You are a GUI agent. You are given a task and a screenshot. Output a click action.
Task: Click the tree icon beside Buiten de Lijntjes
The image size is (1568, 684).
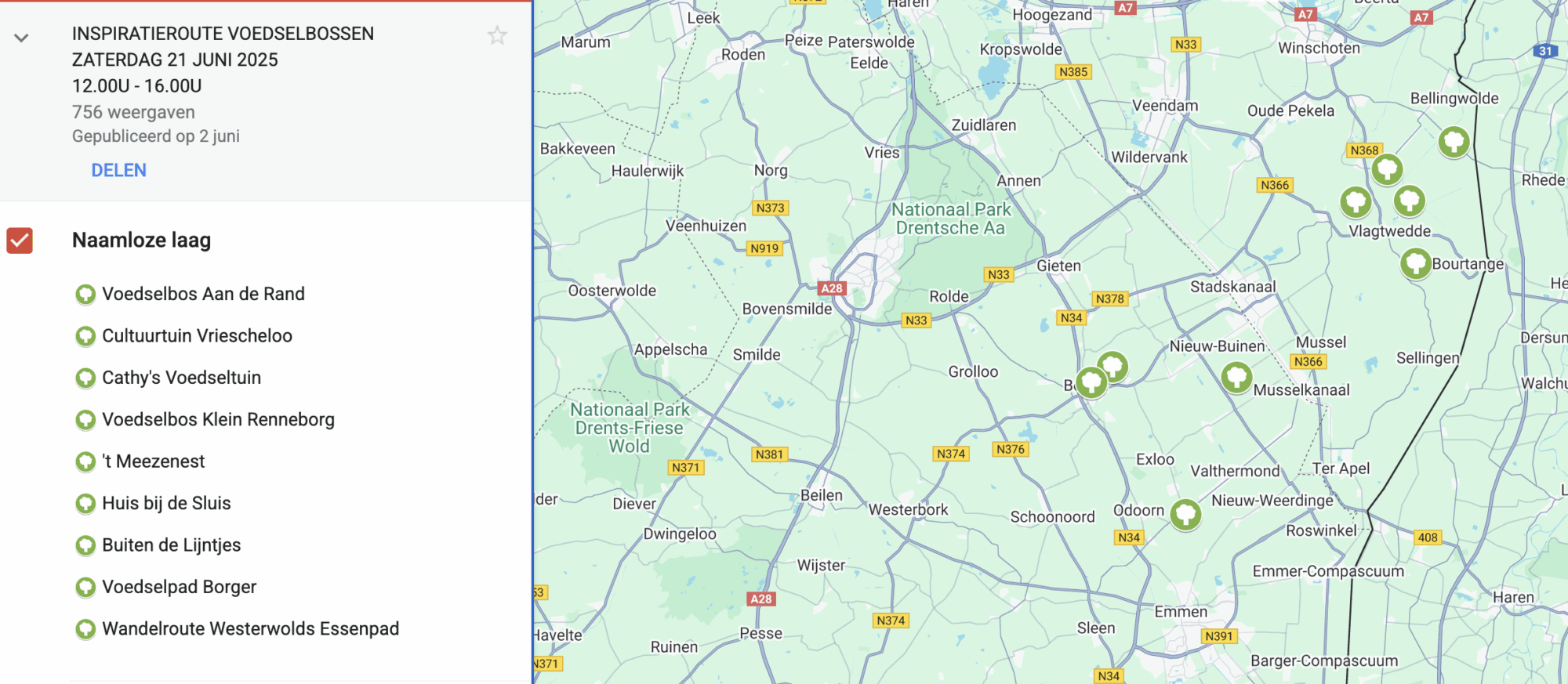[85, 546]
